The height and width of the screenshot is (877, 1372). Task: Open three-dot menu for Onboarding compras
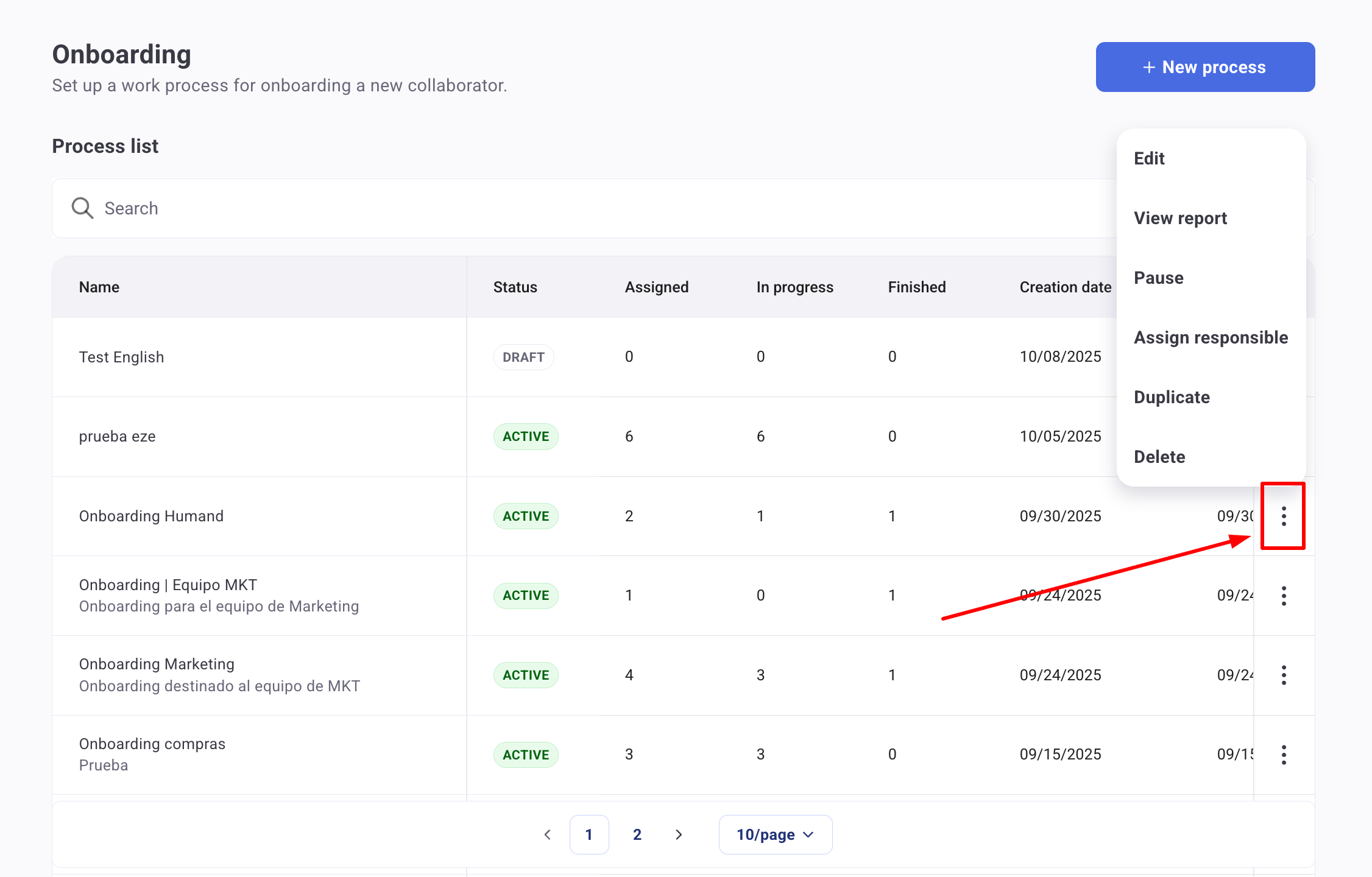point(1283,755)
